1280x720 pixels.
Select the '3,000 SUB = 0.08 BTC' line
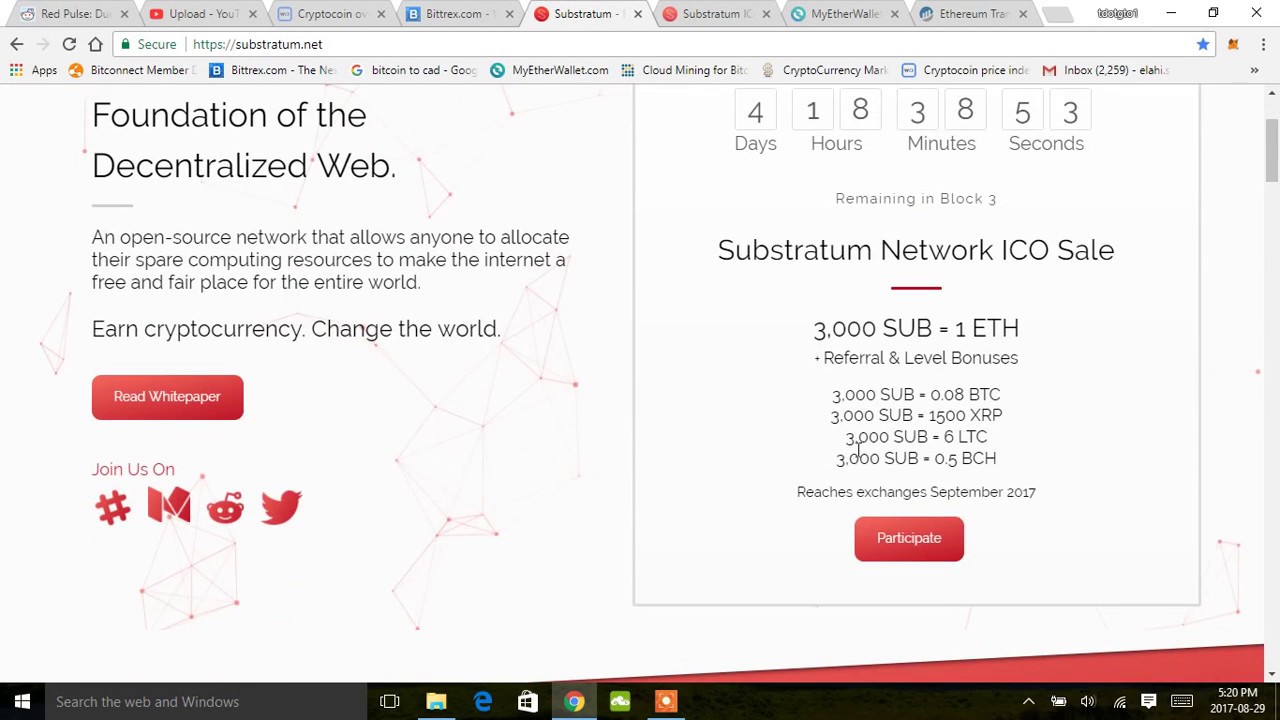click(x=916, y=395)
